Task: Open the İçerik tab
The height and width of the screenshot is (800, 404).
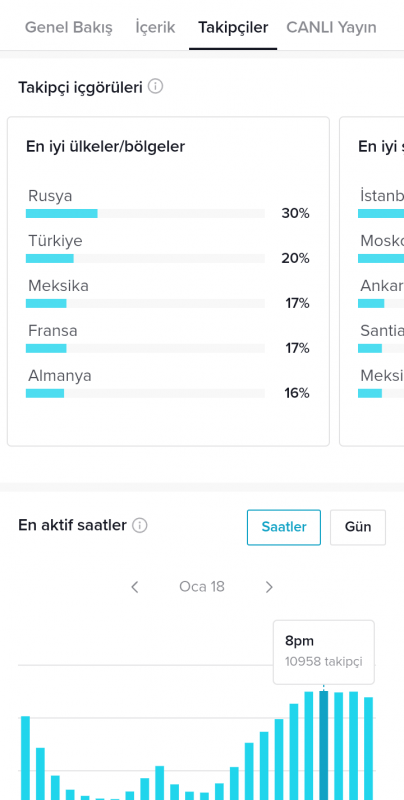Action: [155, 27]
